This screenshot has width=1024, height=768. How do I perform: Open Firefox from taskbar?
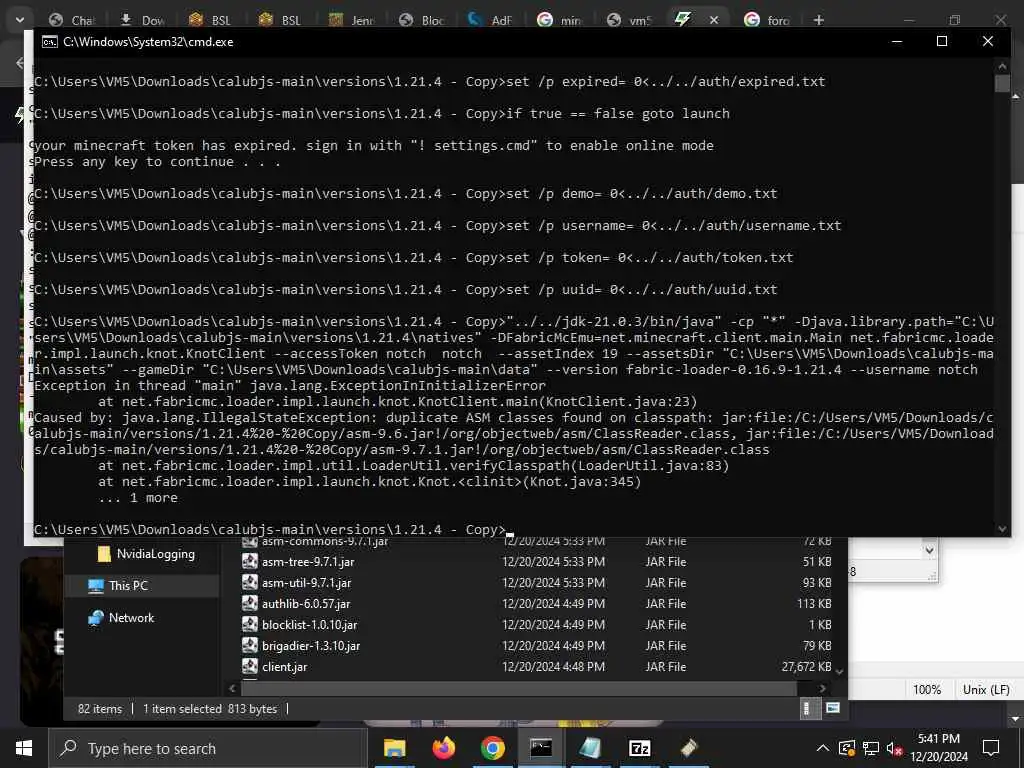pos(443,748)
